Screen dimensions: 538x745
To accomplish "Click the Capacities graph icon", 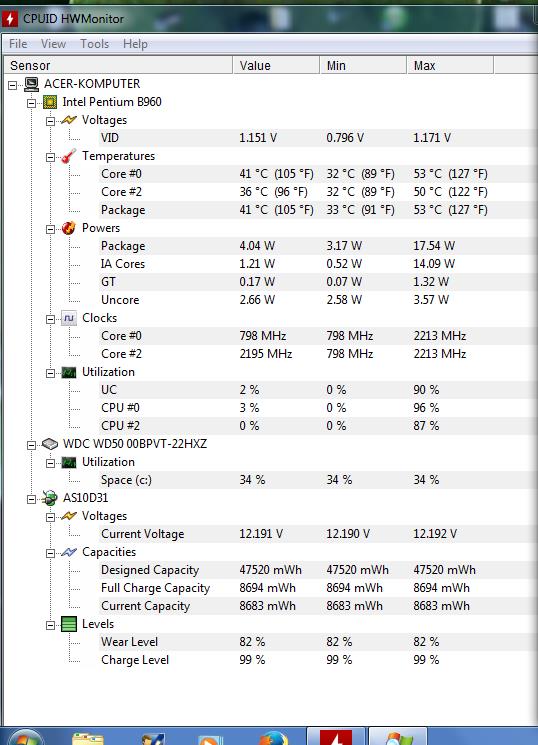I will point(68,552).
